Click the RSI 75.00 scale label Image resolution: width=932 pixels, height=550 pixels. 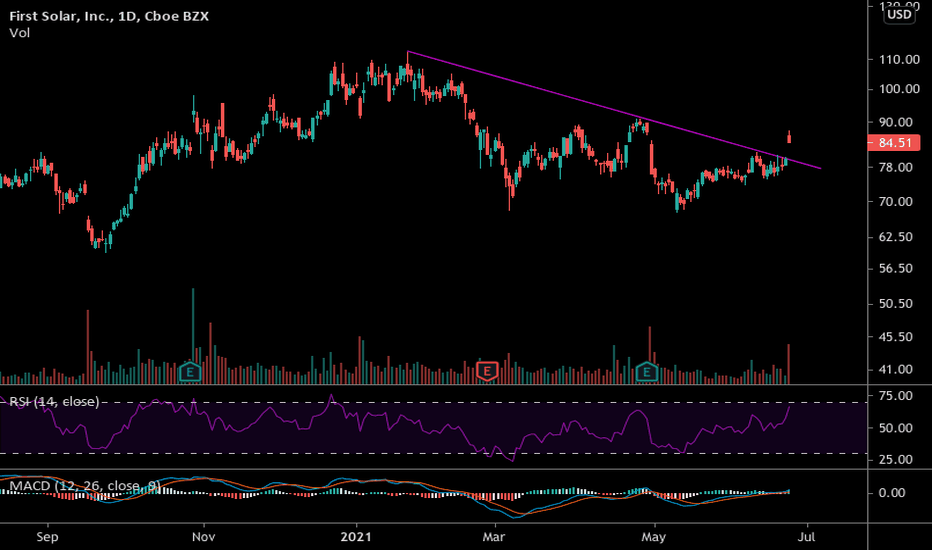[896, 395]
